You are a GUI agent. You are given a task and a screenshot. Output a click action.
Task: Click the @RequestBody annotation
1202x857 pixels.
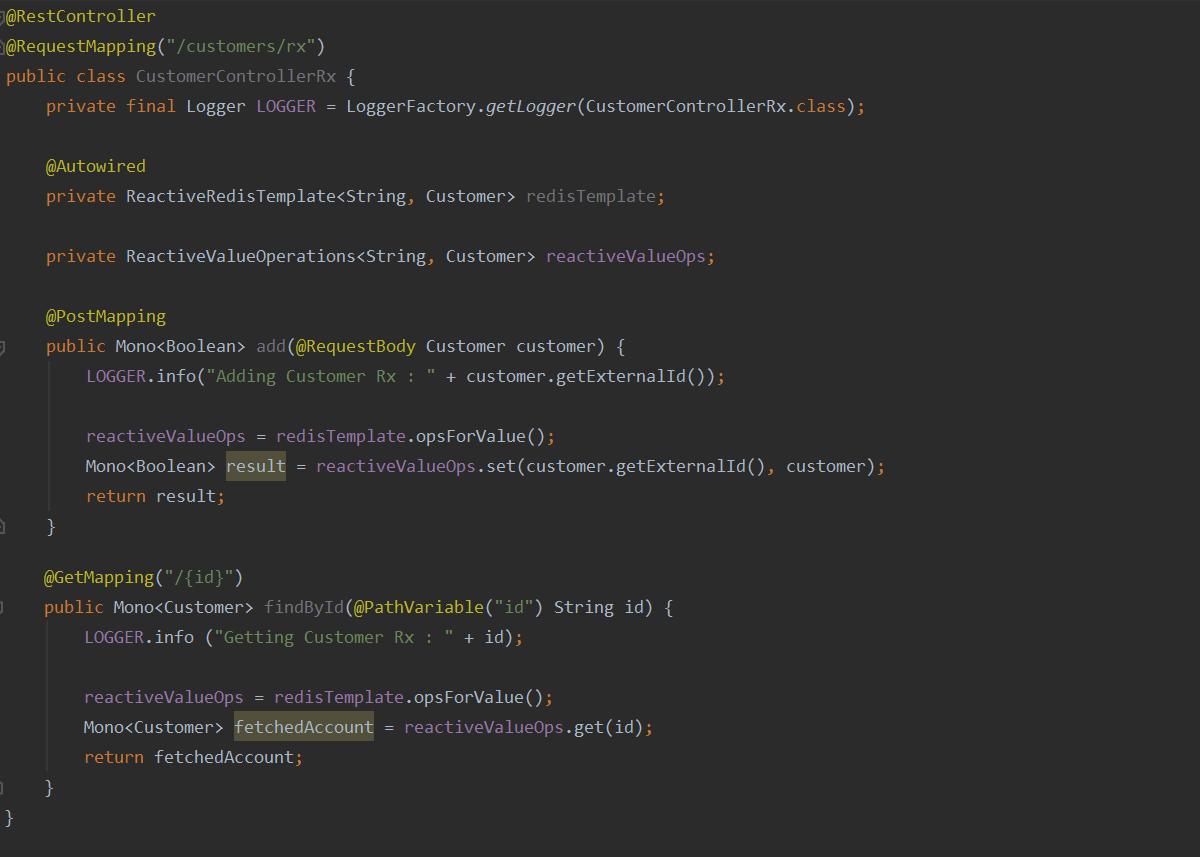point(356,346)
